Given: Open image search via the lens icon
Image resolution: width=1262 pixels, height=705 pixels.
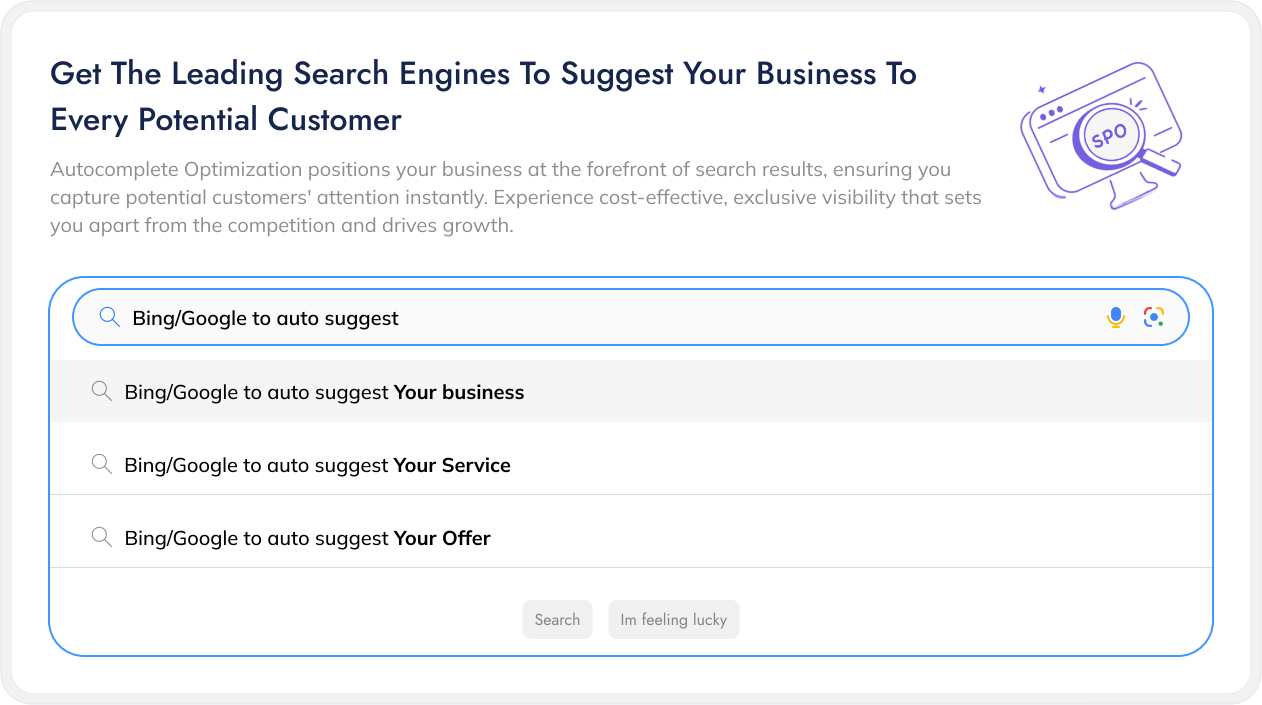Looking at the screenshot, I should [1154, 317].
